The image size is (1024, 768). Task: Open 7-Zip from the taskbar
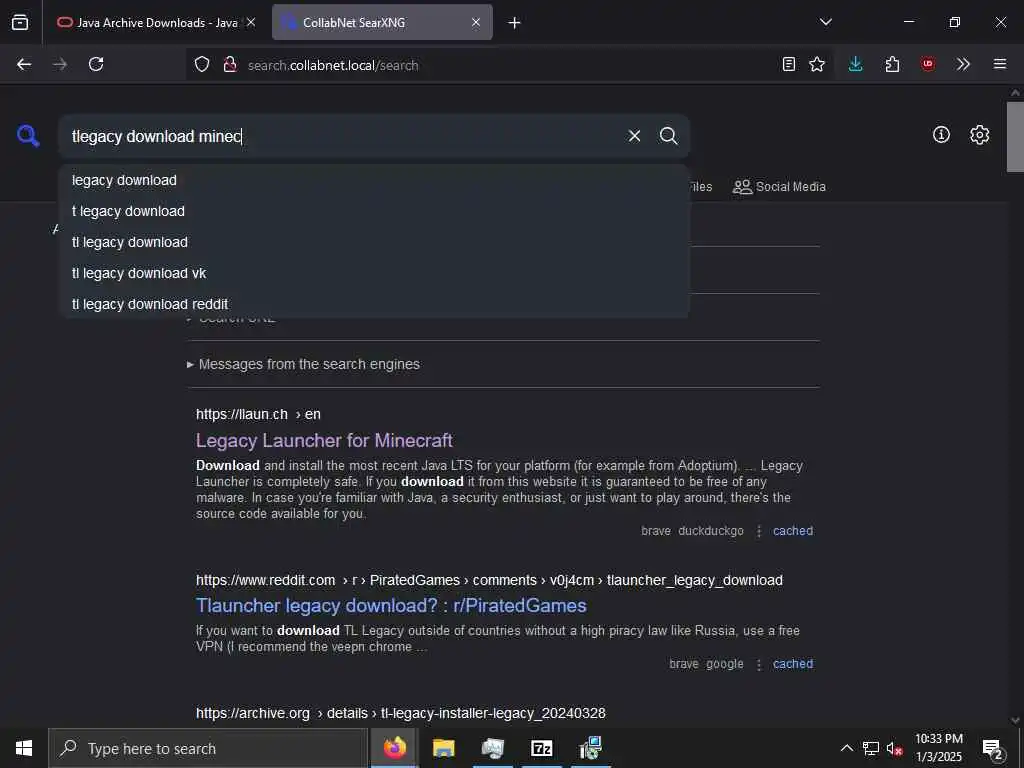coord(541,748)
